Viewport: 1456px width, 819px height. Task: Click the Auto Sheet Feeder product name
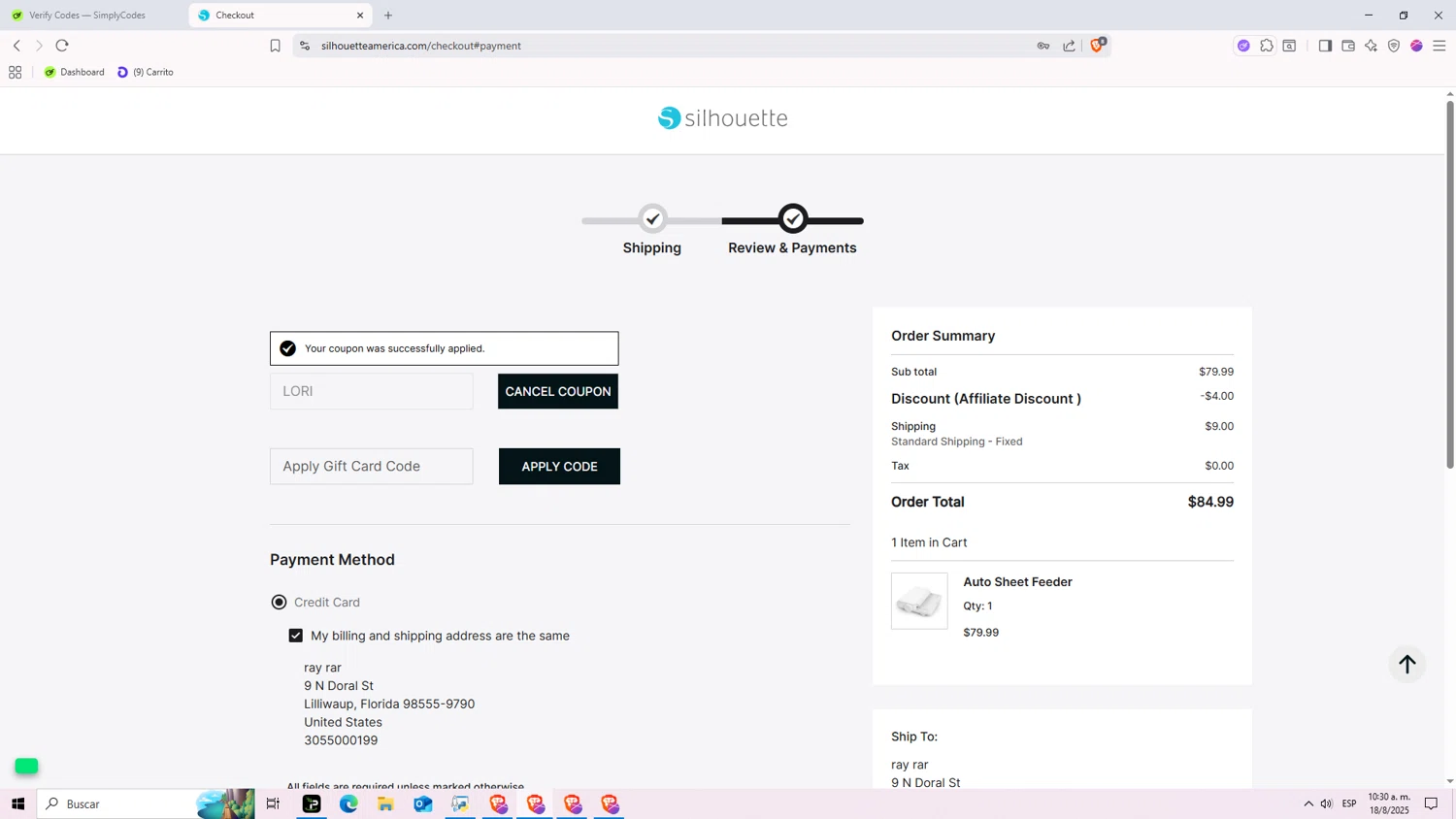coord(1017,582)
